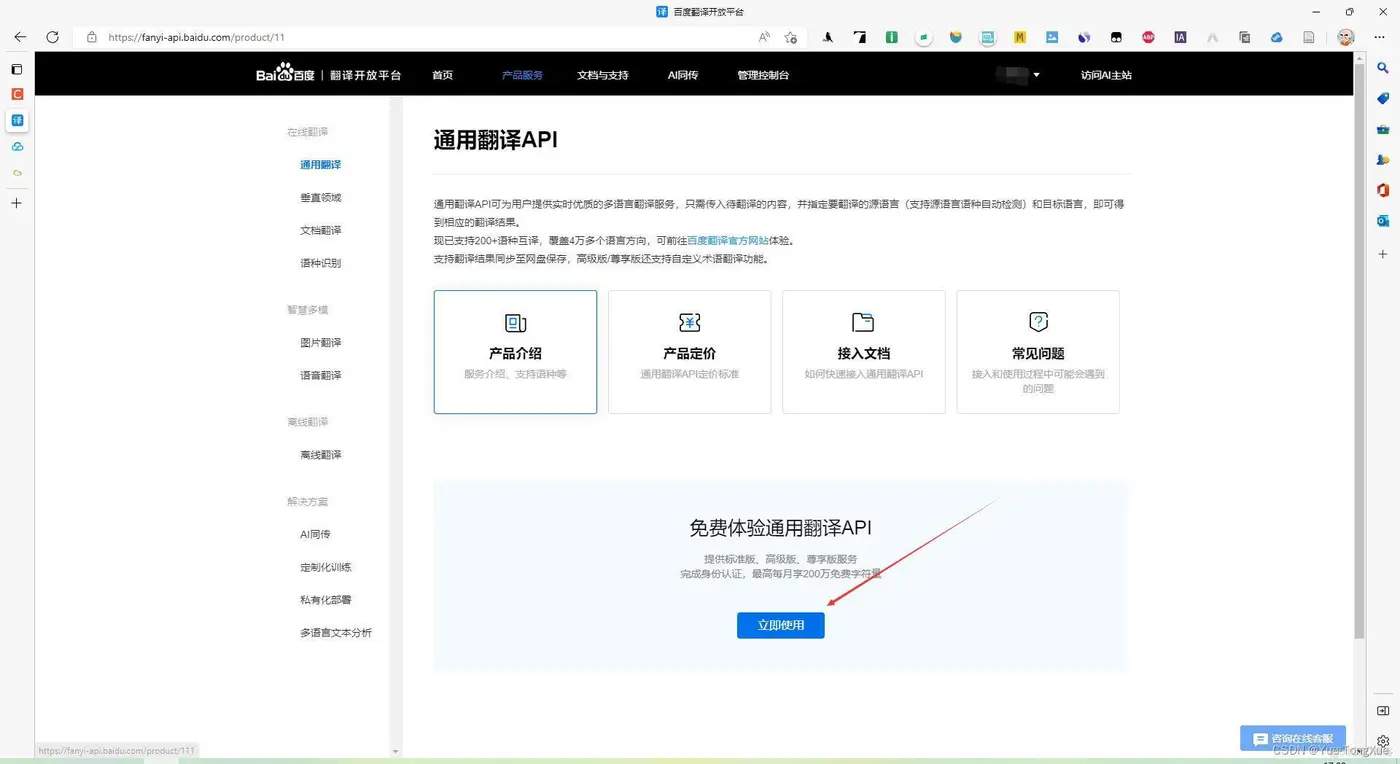1400x764 pixels.
Task: Switch to the orange C vertical tab
Action: tap(17, 94)
